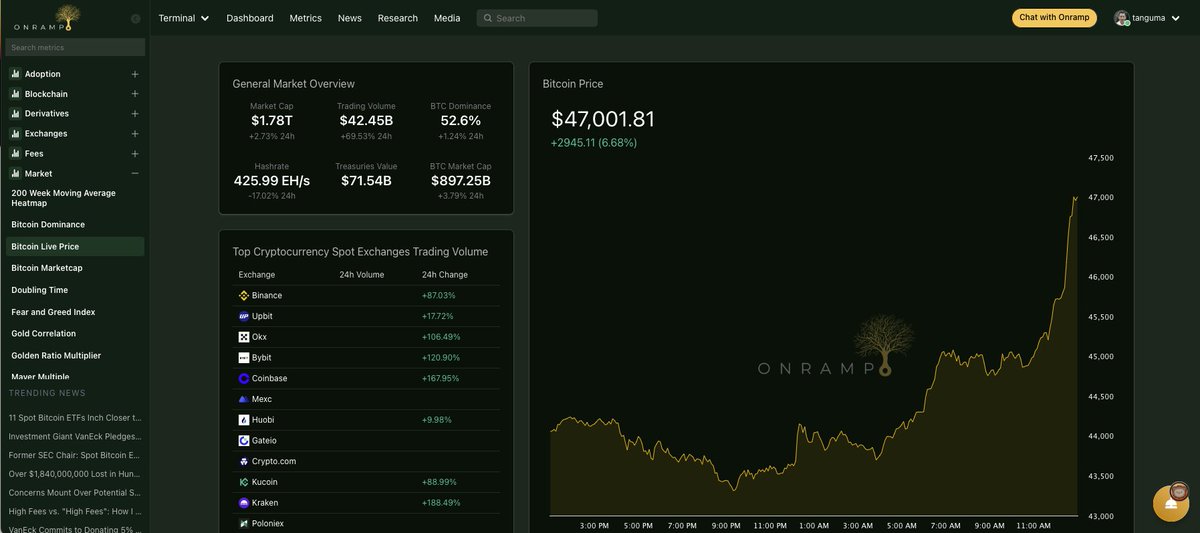Open the tanguma user avatar
Screen dimensions: 1200x533
(x=1121, y=18)
